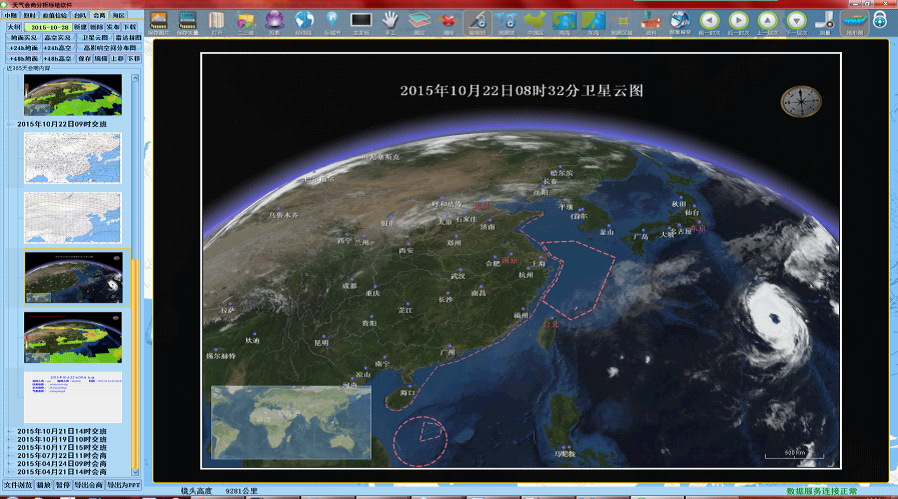Screen dimensions: 898x499
Task: Select the hand (手工) tool icon
Action: point(390,23)
